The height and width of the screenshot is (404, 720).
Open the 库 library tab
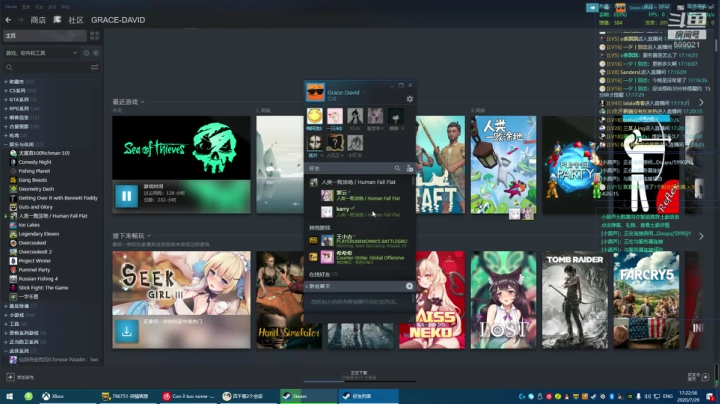pyautogui.click(x=57, y=20)
